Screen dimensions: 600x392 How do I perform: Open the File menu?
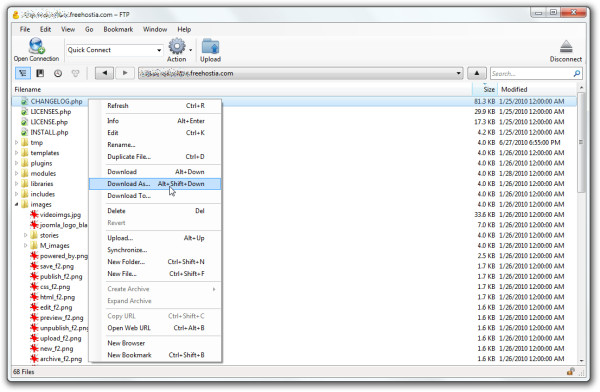[25, 29]
